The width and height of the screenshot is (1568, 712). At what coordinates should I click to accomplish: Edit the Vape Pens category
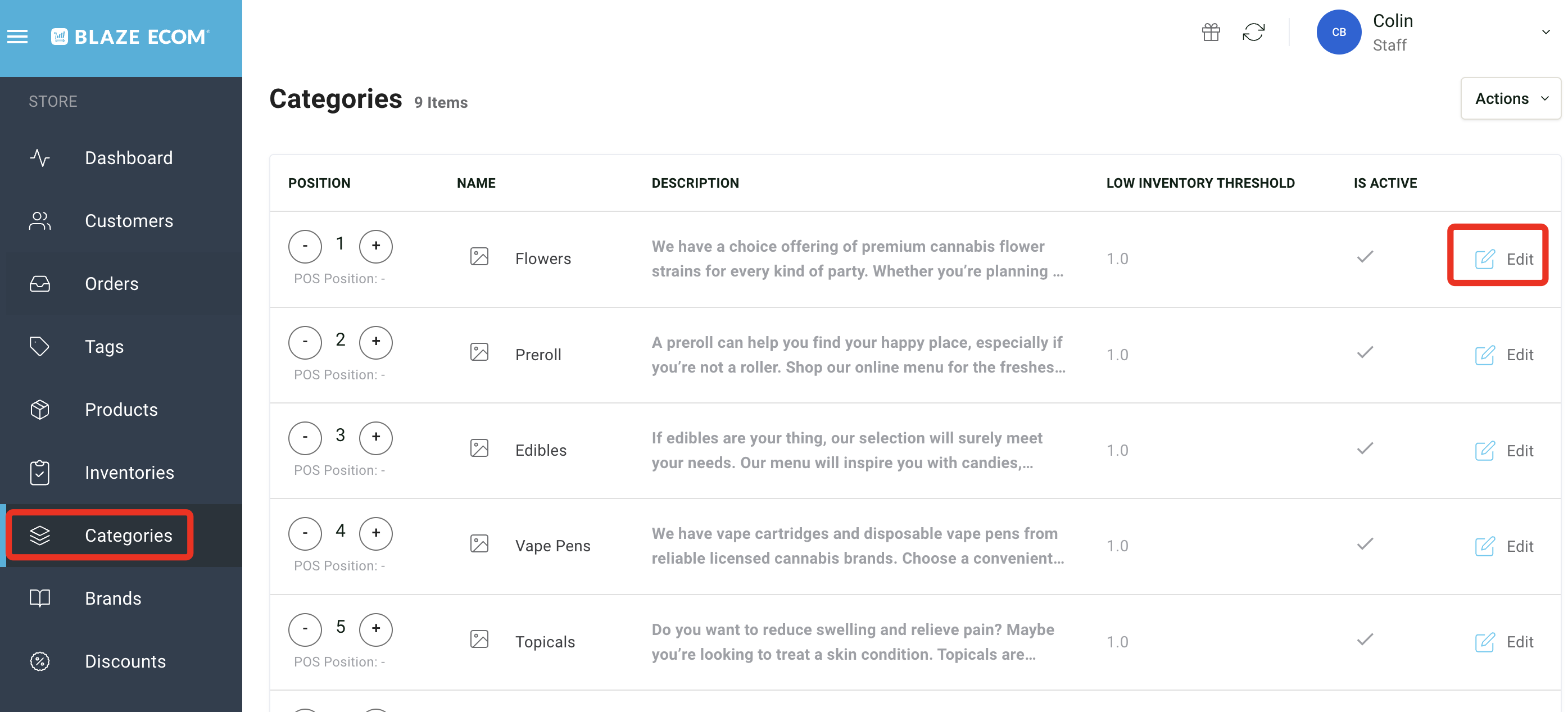coord(1504,546)
